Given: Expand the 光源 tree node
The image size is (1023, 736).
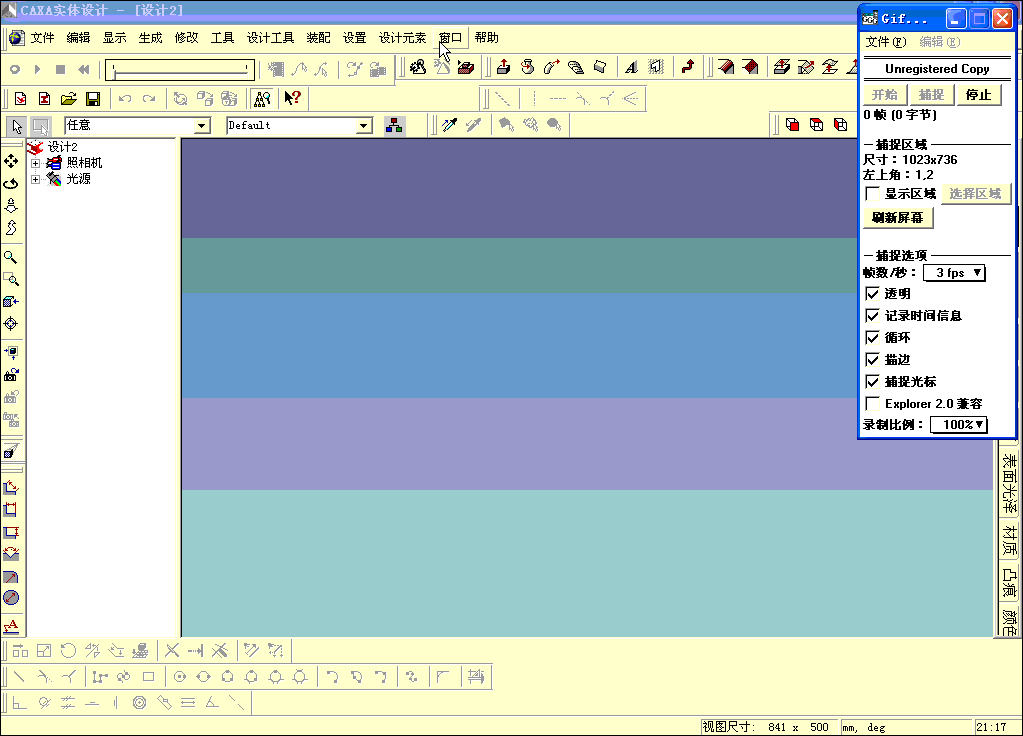Looking at the screenshot, I should (35, 179).
